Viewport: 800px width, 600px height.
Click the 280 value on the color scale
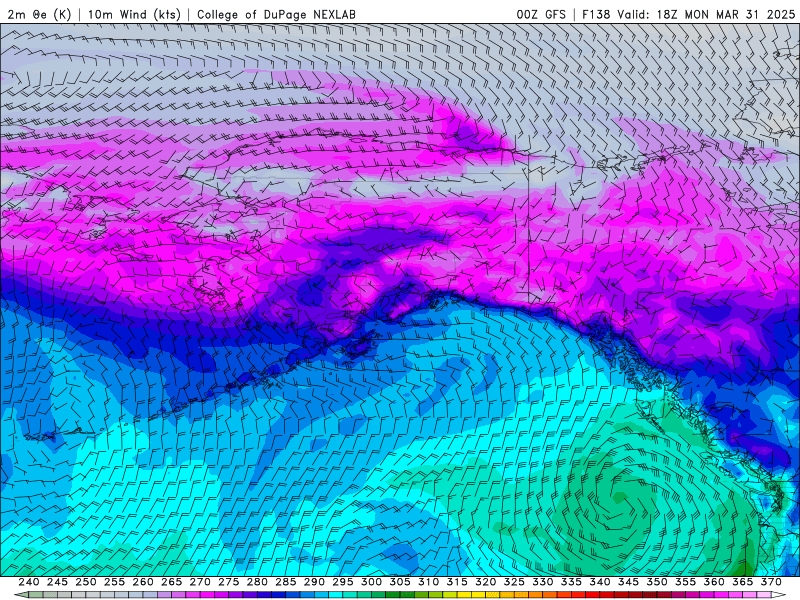(257, 582)
